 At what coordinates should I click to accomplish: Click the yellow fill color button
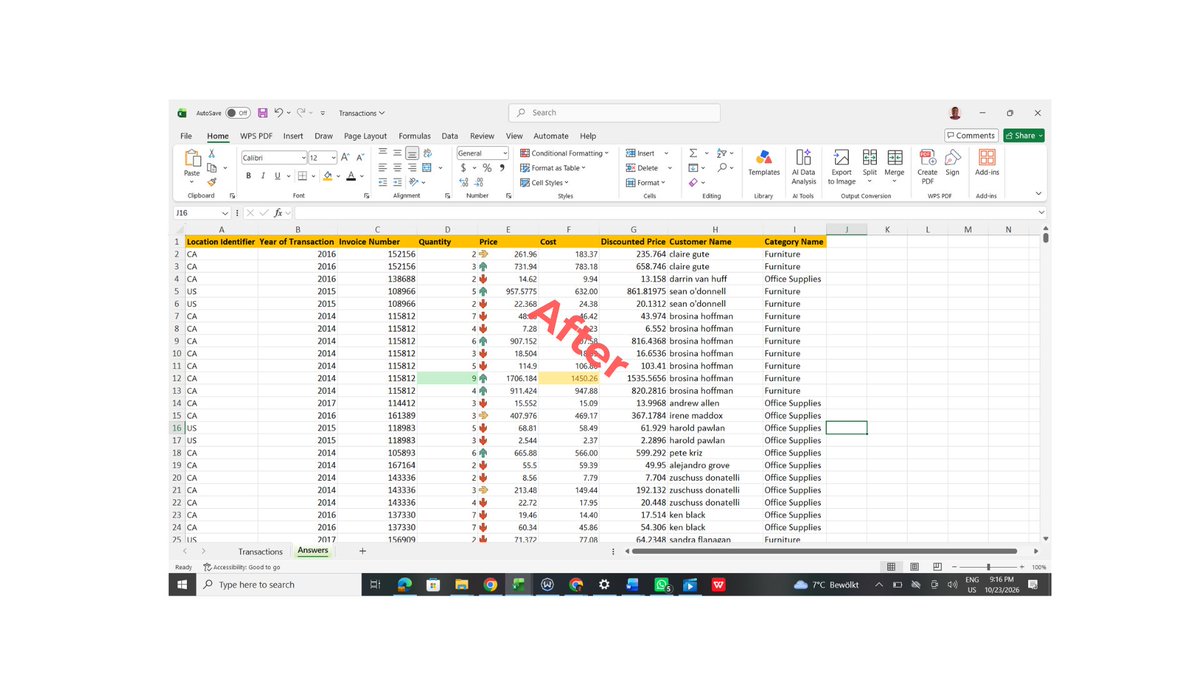tap(327, 176)
